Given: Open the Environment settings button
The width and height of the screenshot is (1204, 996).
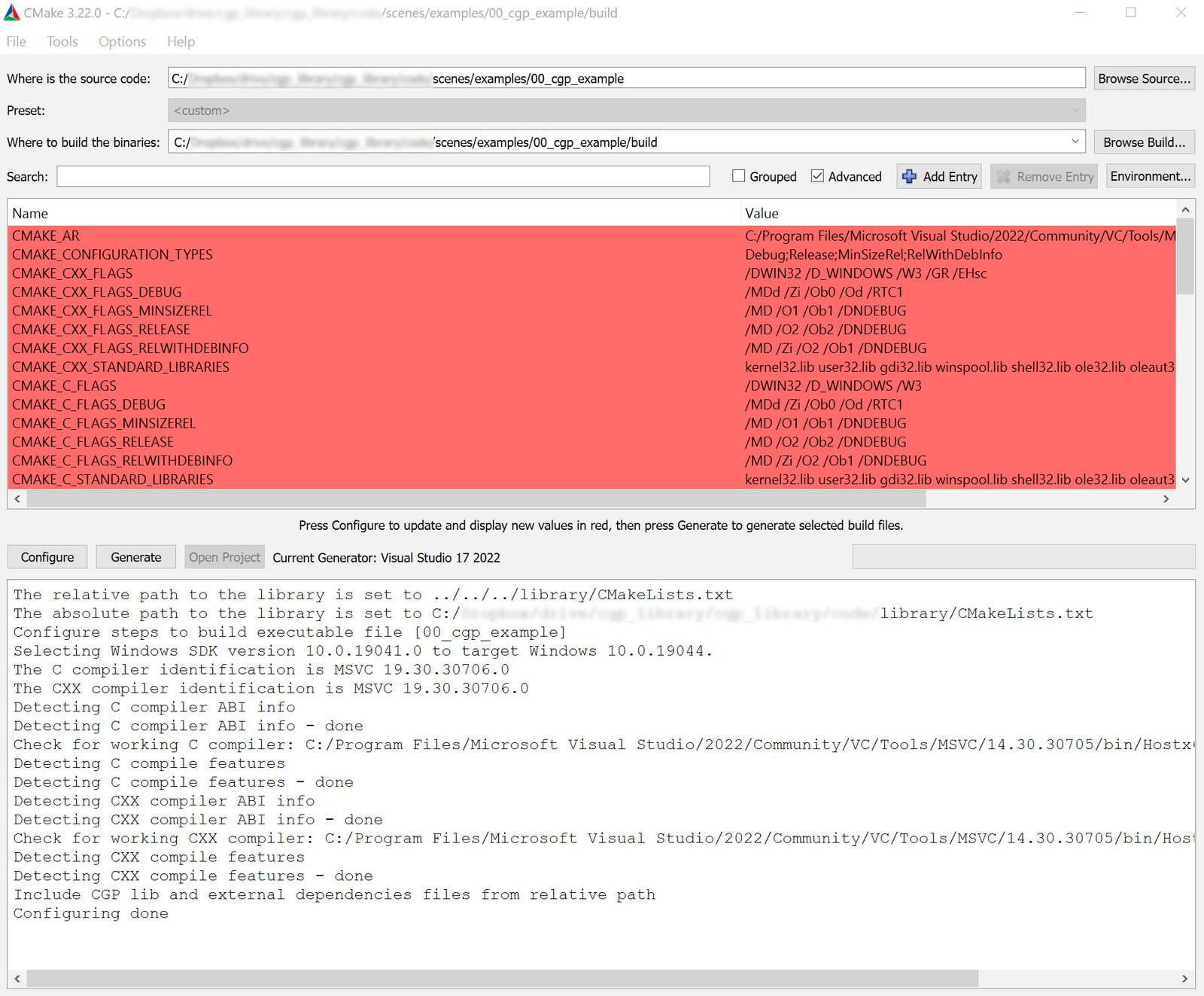Looking at the screenshot, I should tap(1150, 176).
